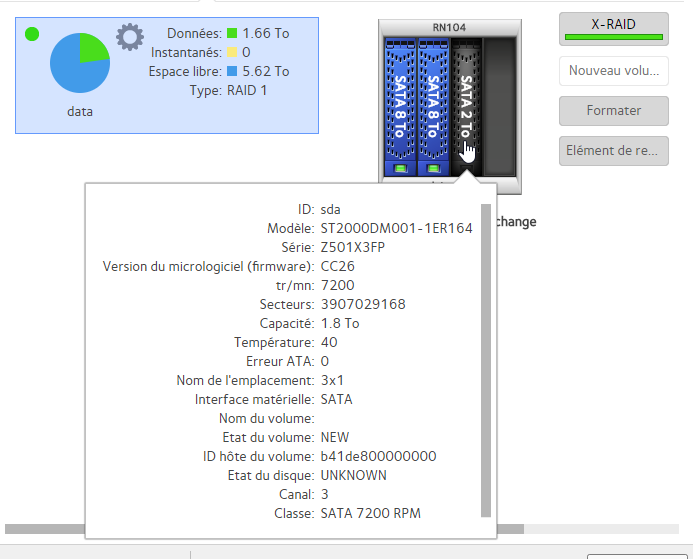Image resolution: width=693 pixels, height=559 pixels.
Task: Click the green volume status indicator
Action: [x=32, y=34]
